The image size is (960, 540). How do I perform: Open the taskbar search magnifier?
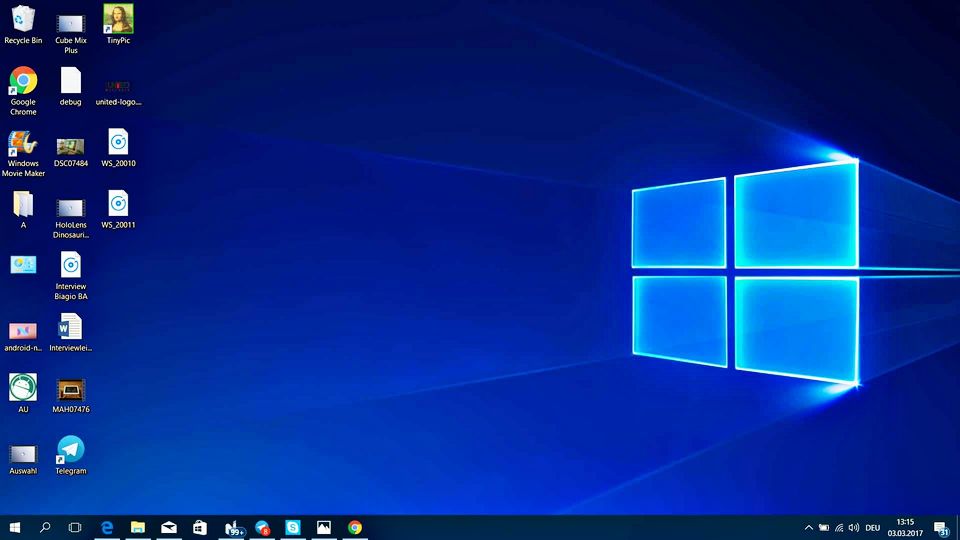(45, 527)
